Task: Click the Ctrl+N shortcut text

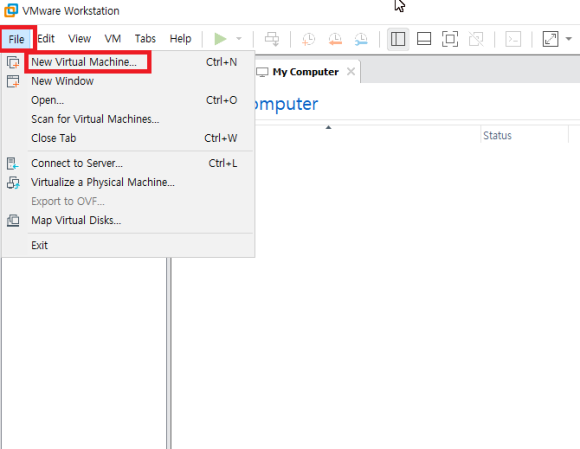Action: pyautogui.click(x=222, y=62)
